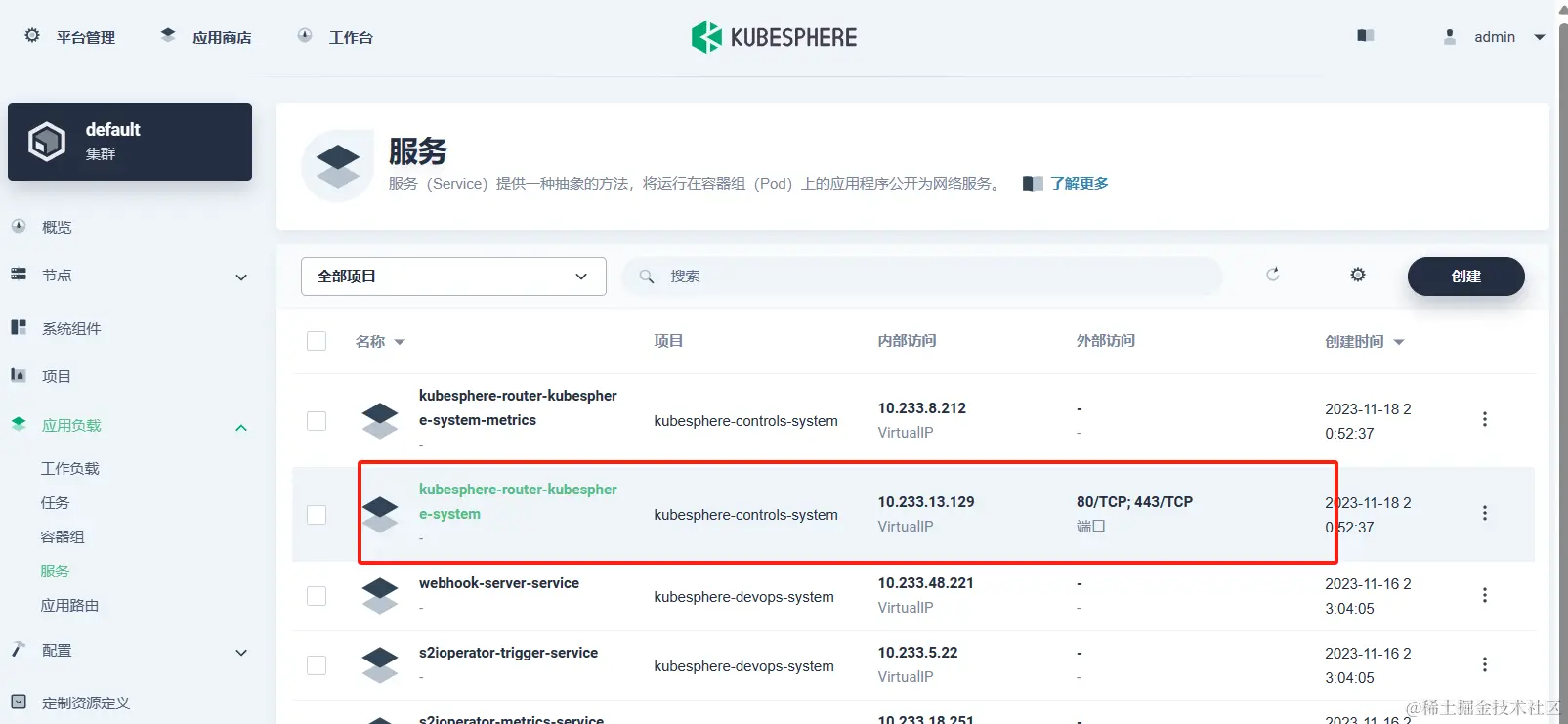The width and height of the screenshot is (1568, 724).
Task: Click the projects sidebar icon
Action: pyautogui.click(x=19, y=375)
